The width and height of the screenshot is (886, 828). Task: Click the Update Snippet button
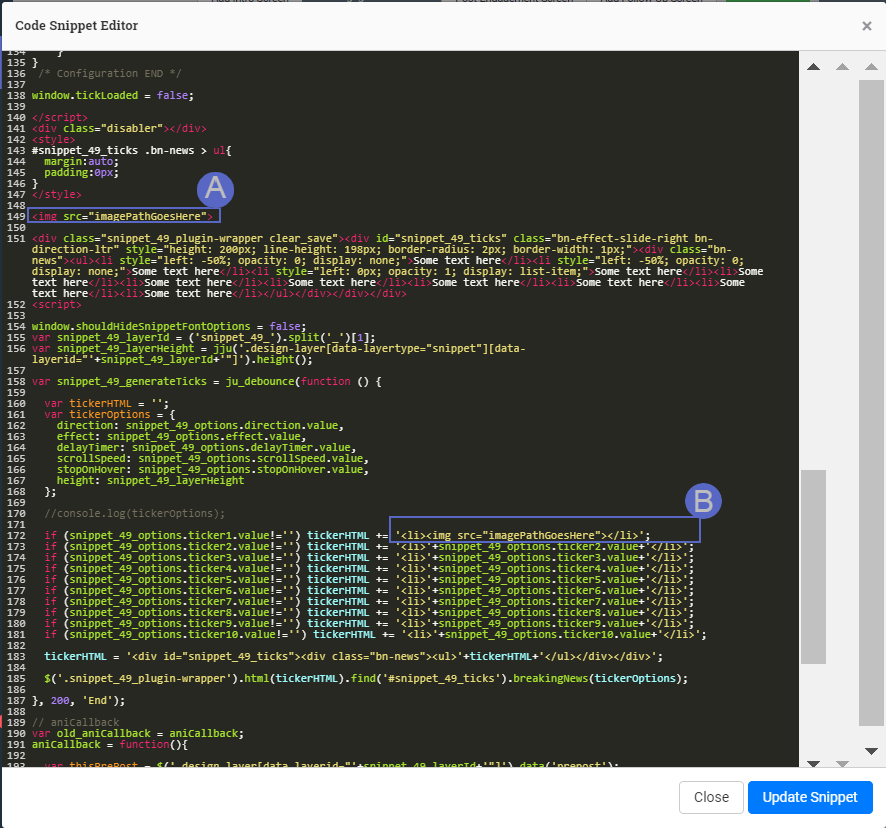(x=810, y=797)
